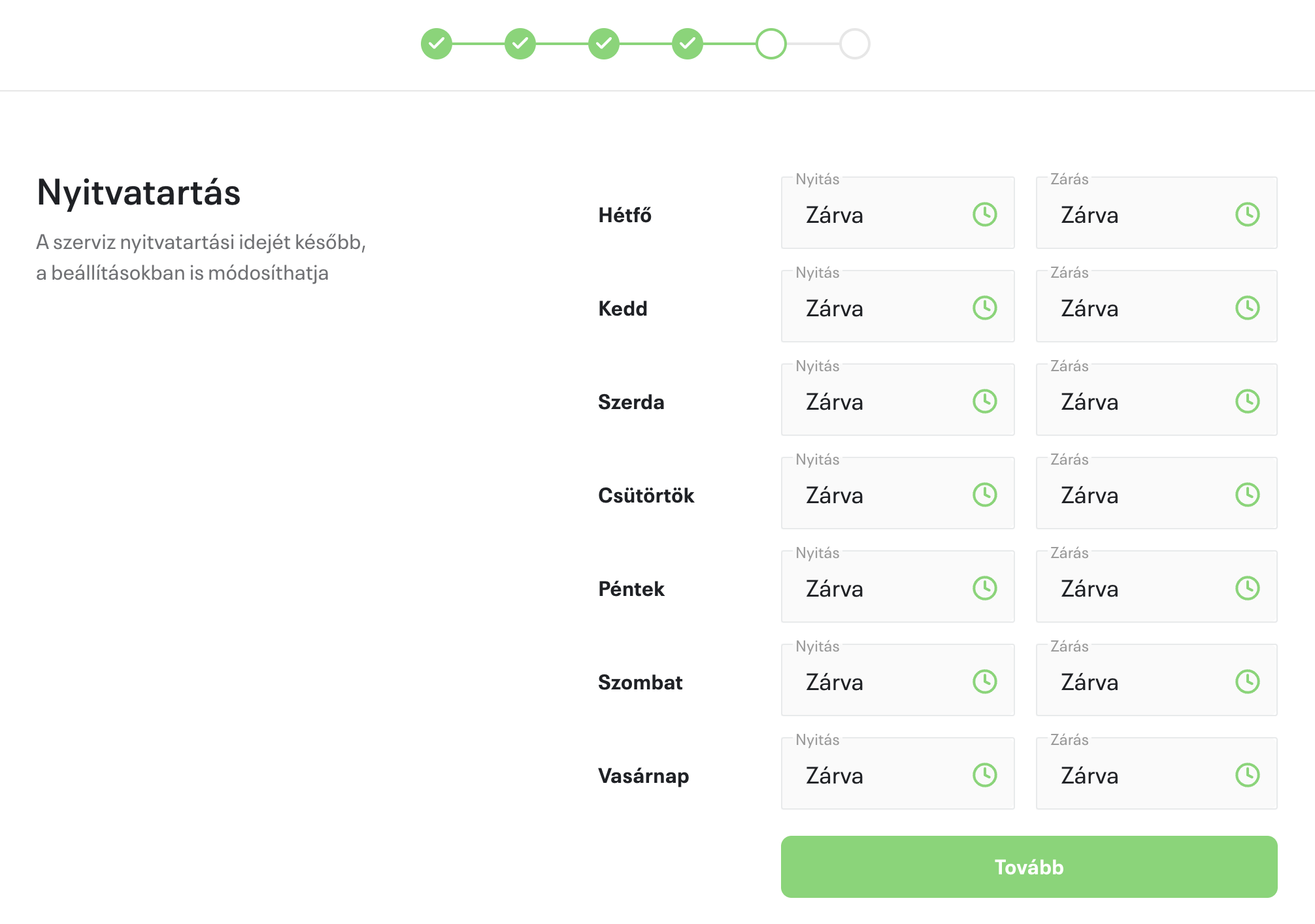Open time picker clock for Kedd Nyitás
Screen dimensions: 1315x924
984,308
